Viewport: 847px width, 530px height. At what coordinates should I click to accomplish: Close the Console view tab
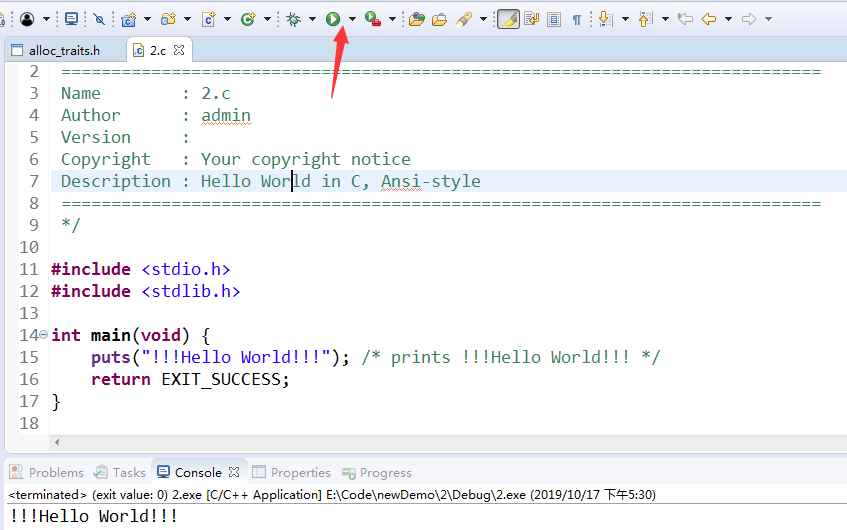coord(234,472)
